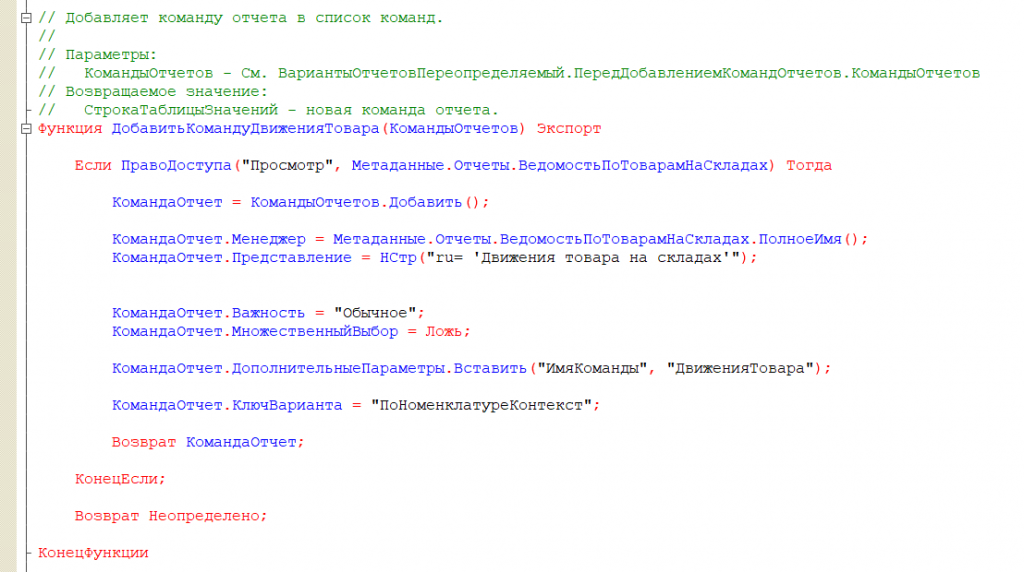Click 'ДополнительныеПараметры.Вставить' call
The height and width of the screenshot is (572, 1024).
(379, 368)
